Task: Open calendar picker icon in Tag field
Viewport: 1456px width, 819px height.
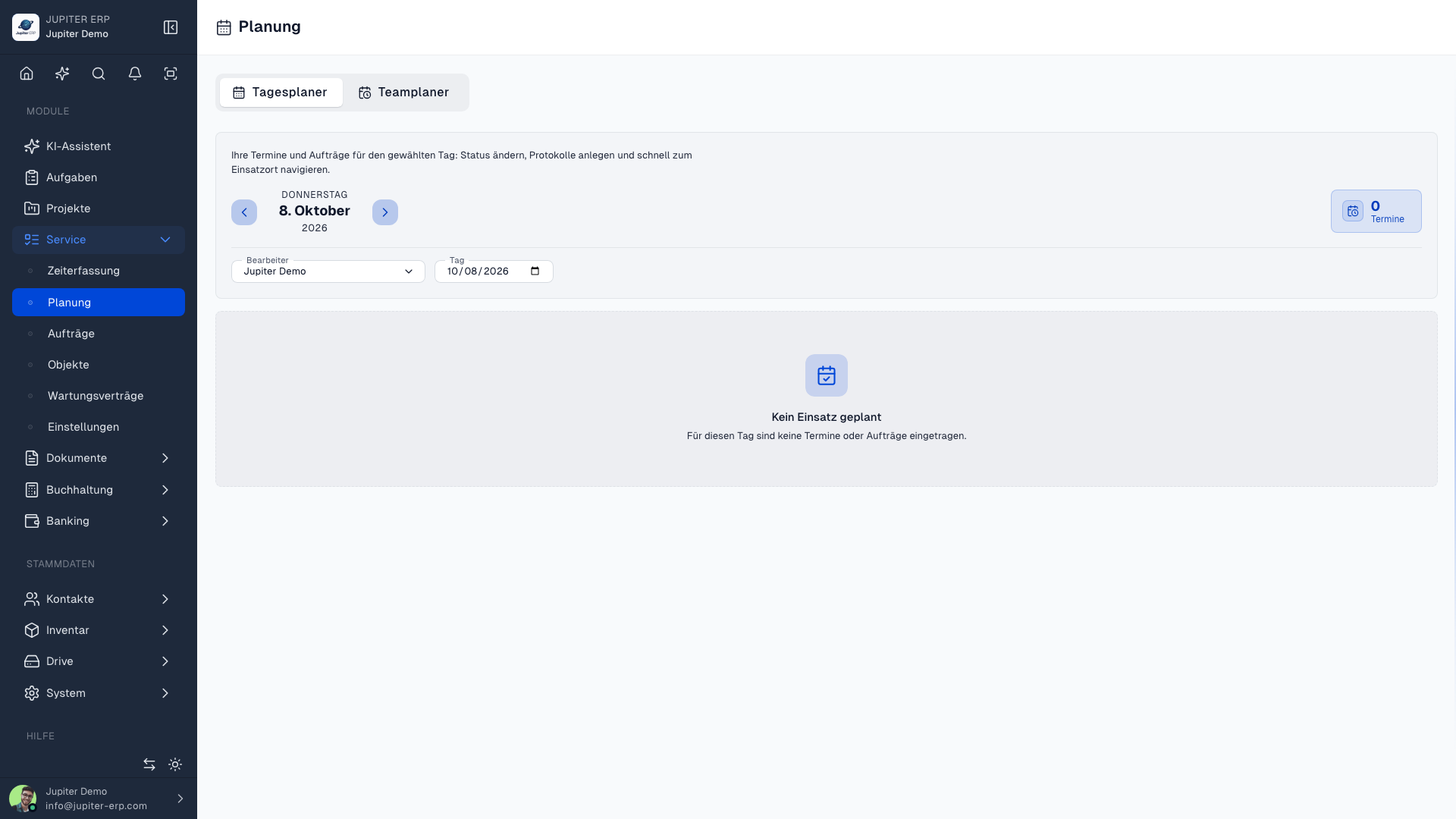Action: (535, 271)
